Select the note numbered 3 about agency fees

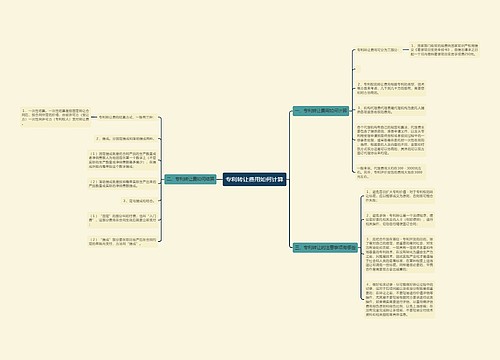pyautogui.click(x=391, y=110)
